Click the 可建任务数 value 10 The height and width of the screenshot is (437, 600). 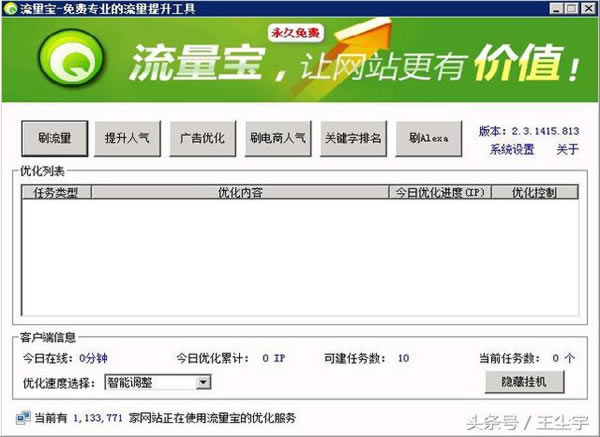coord(403,359)
